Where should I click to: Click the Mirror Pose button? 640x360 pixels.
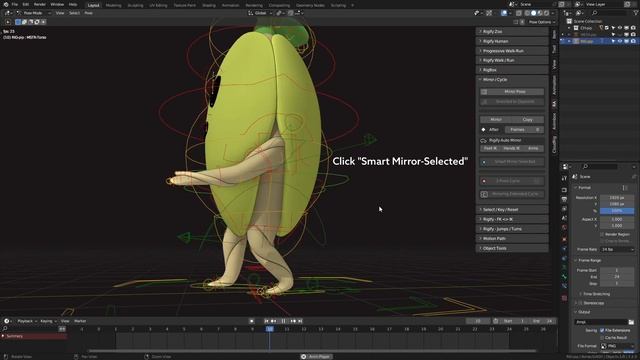pos(512,92)
